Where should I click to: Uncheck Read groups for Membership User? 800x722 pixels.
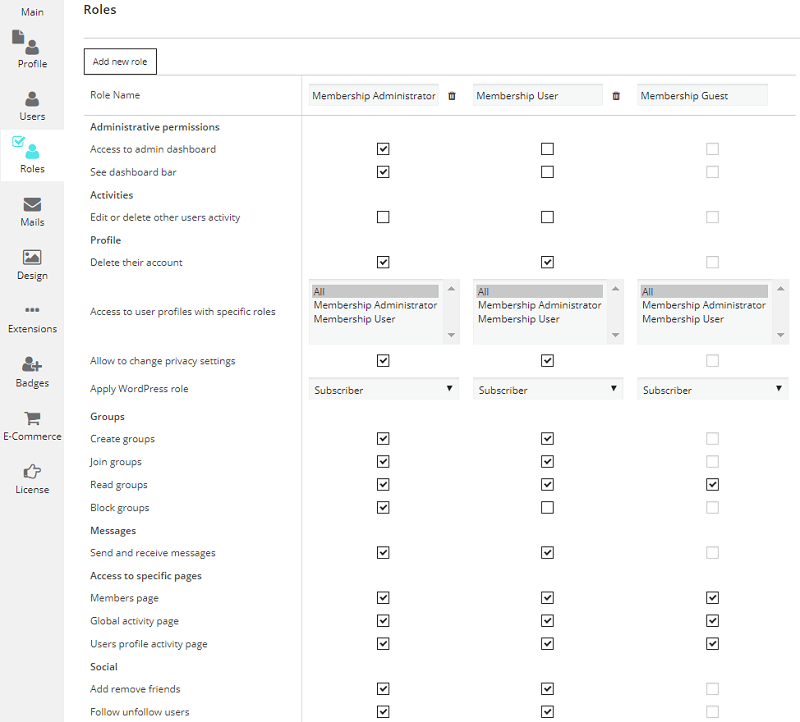547,485
